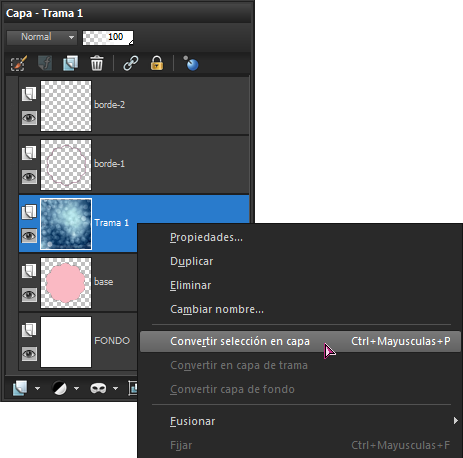Click the opacity 100 slider field

coord(108,37)
